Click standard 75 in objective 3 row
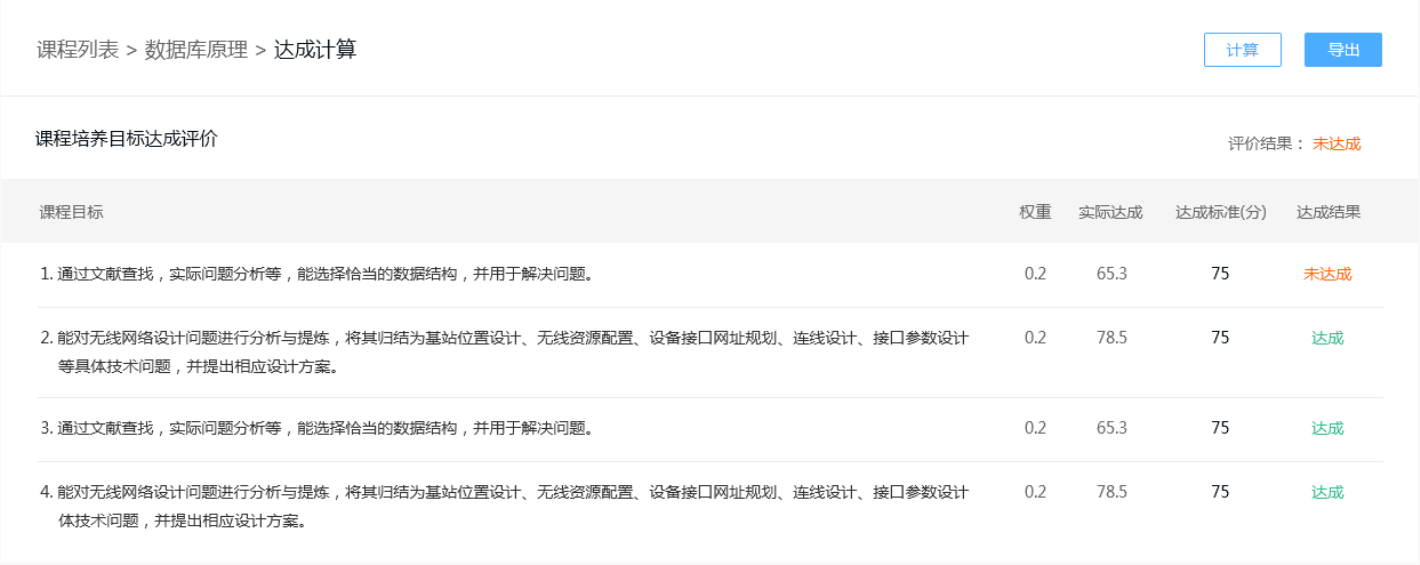Screen dimensions: 1420x565 (x=1220, y=428)
